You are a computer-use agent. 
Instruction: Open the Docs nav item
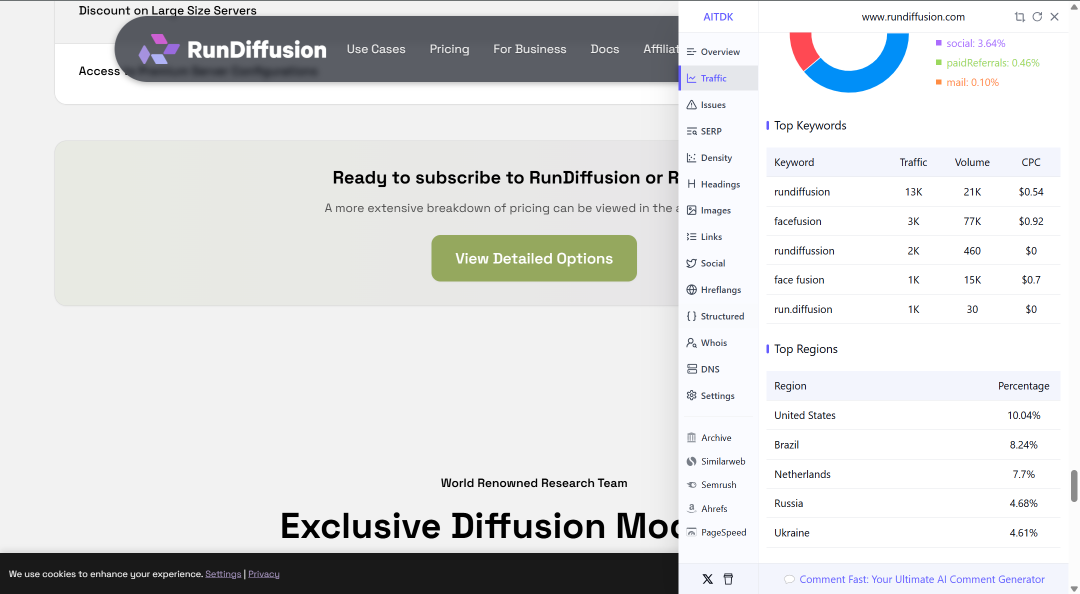(605, 49)
